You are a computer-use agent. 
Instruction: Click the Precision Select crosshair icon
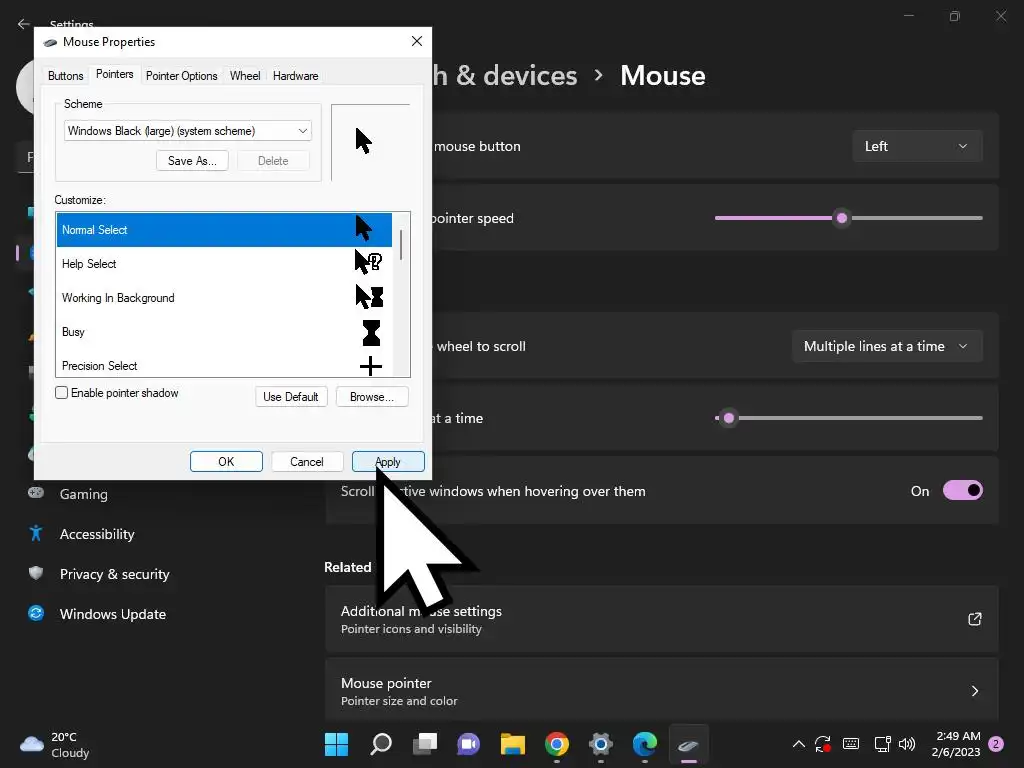[x=370, y=366]
